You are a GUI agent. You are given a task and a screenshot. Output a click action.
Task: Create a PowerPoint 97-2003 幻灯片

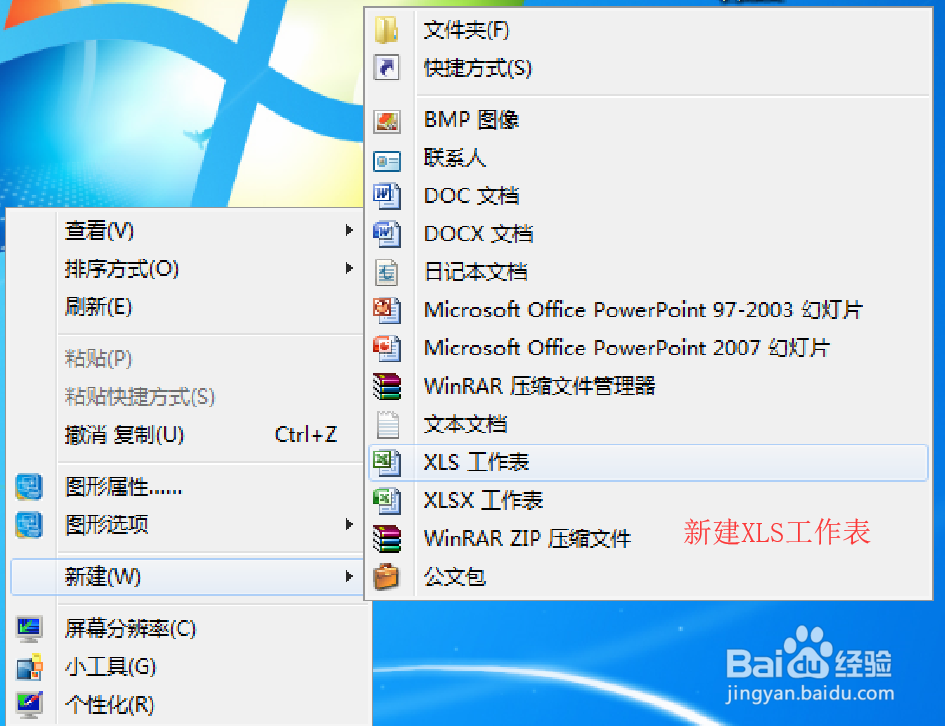coord(648,310)
